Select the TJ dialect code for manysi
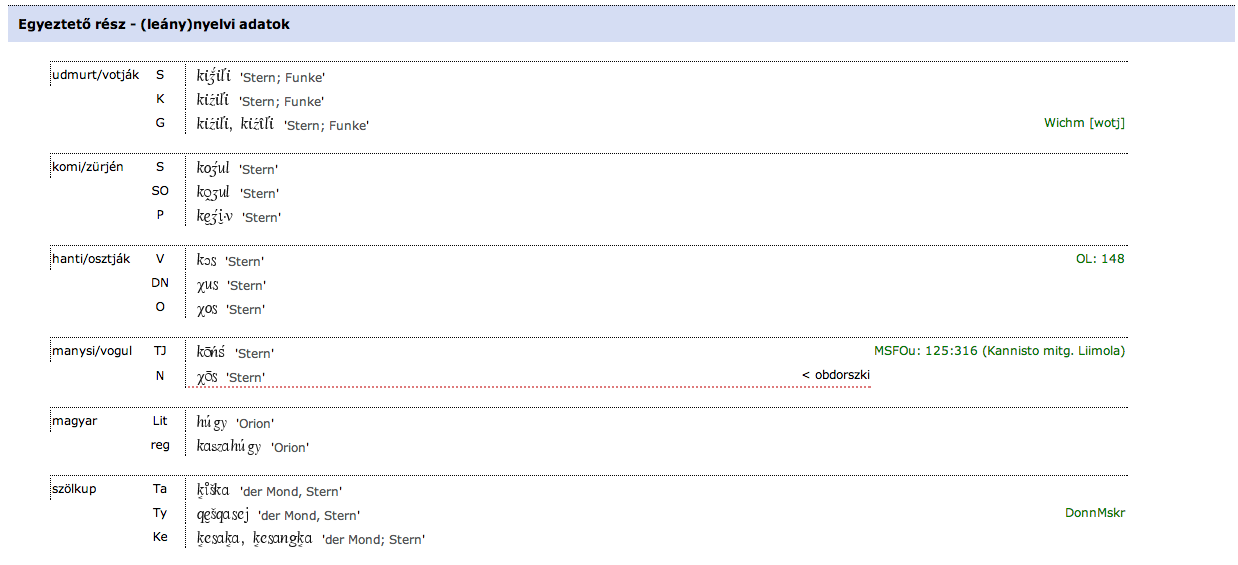The image size is (1238, 565). point(160,351)
